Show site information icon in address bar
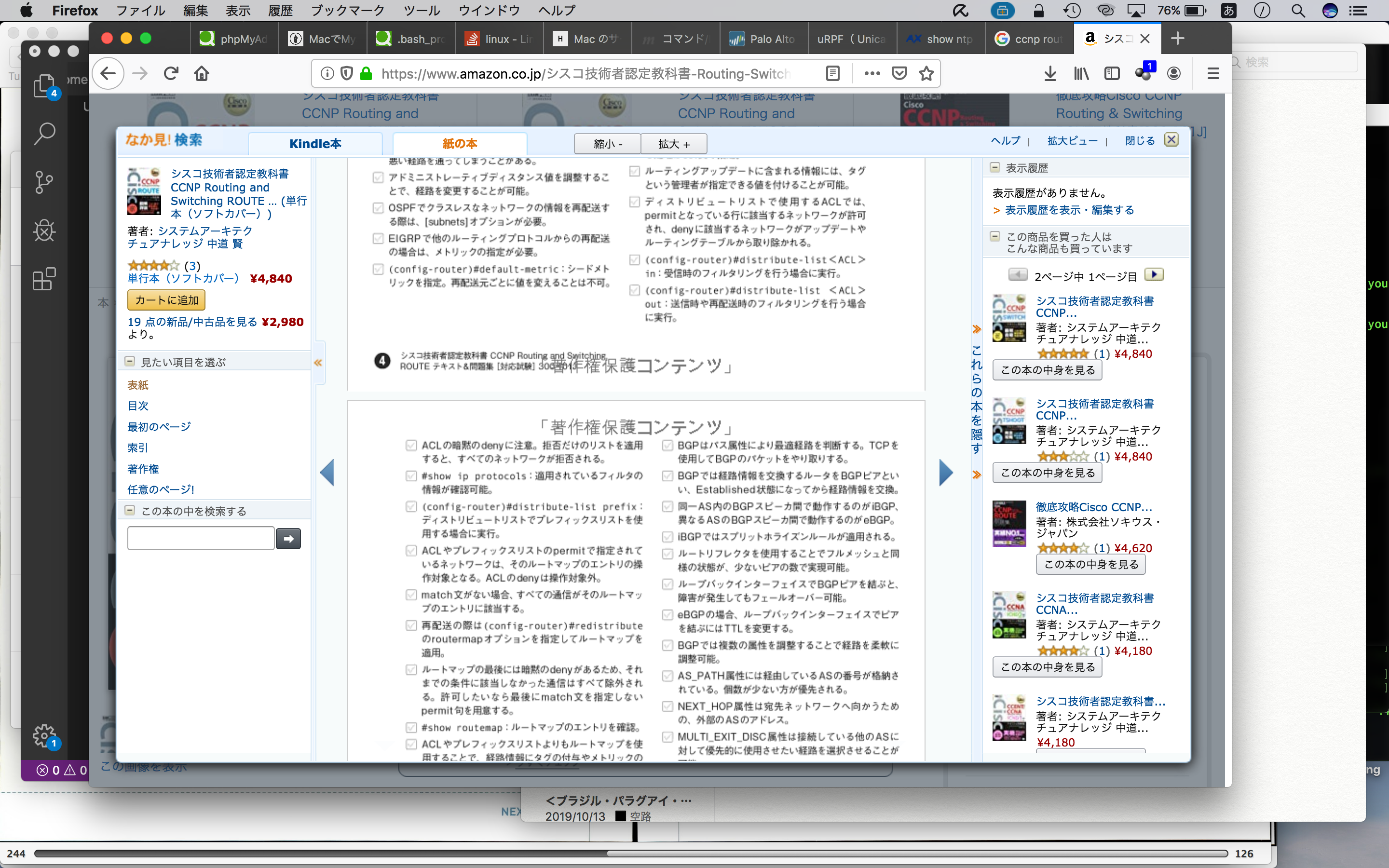 tap(327, 73)
